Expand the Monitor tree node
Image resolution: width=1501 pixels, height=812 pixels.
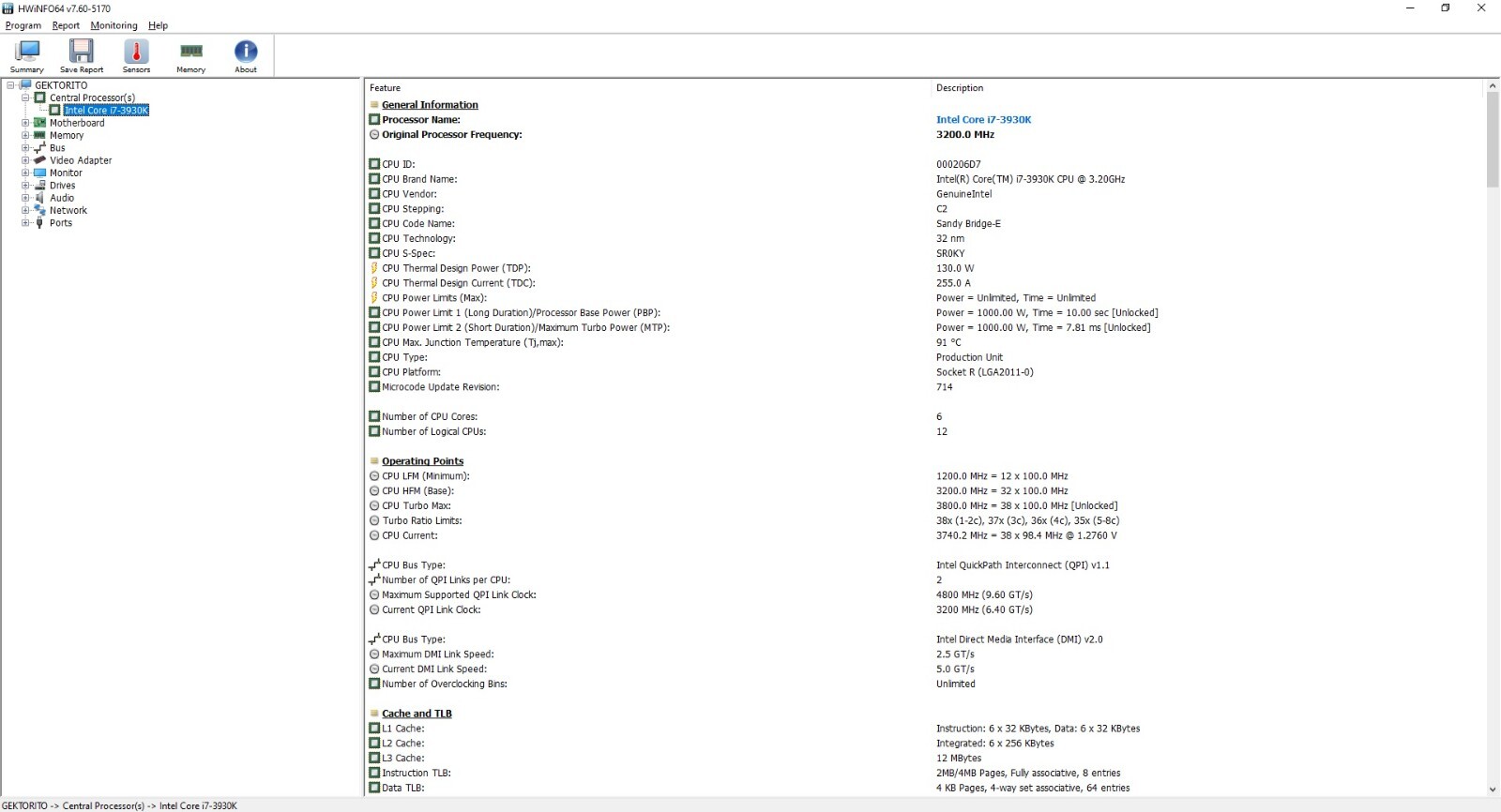25,173
